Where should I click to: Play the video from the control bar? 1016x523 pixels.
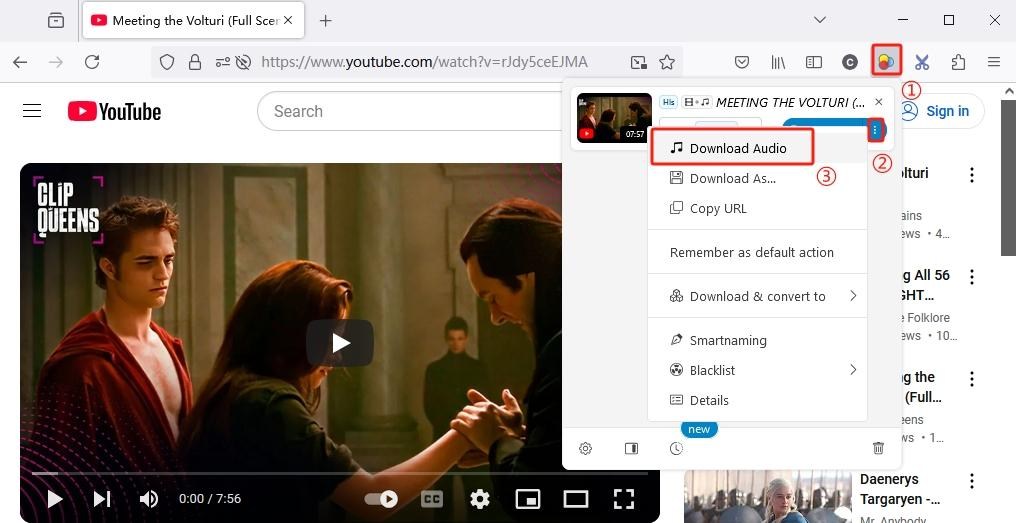(x=55, y=498)
